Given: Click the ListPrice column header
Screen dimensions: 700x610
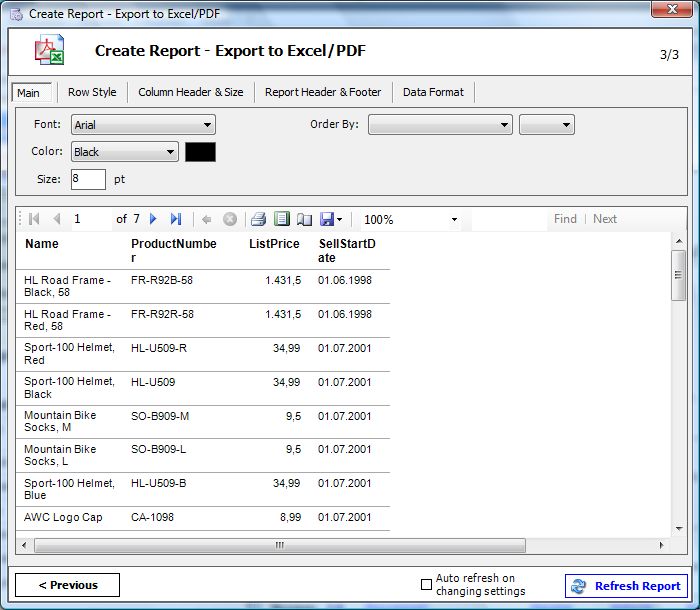Looking at the screenshot, I should point(274,244).
